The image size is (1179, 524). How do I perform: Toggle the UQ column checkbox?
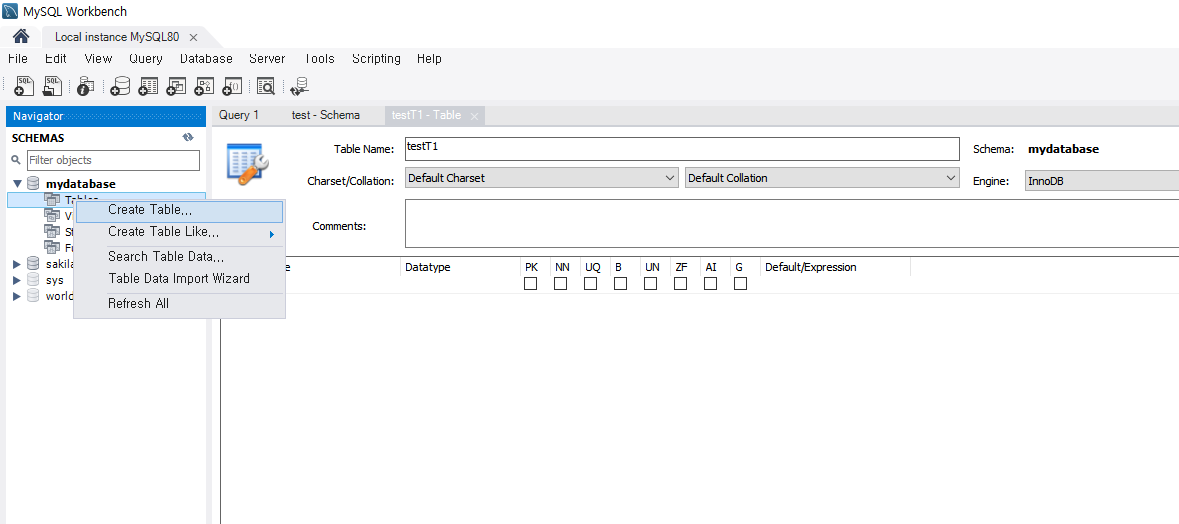pyautogui.click(x=590, y=283)
